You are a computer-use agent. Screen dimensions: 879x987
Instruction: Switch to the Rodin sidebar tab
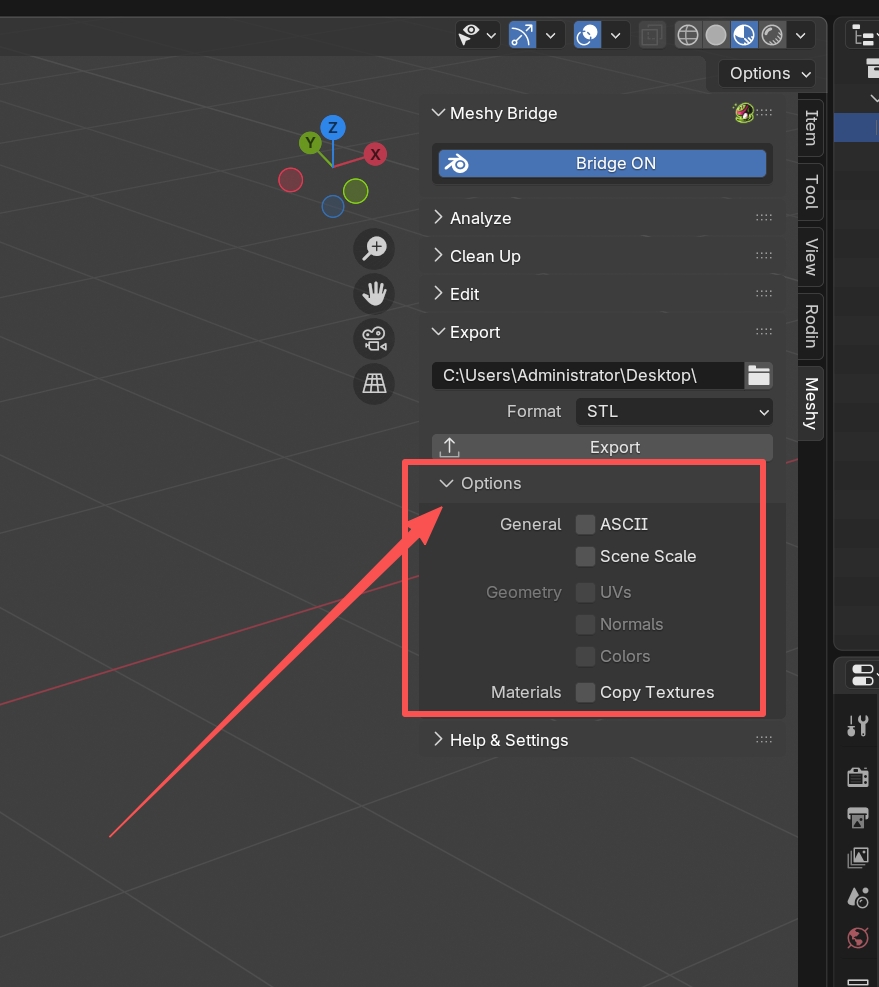point(811,327)
